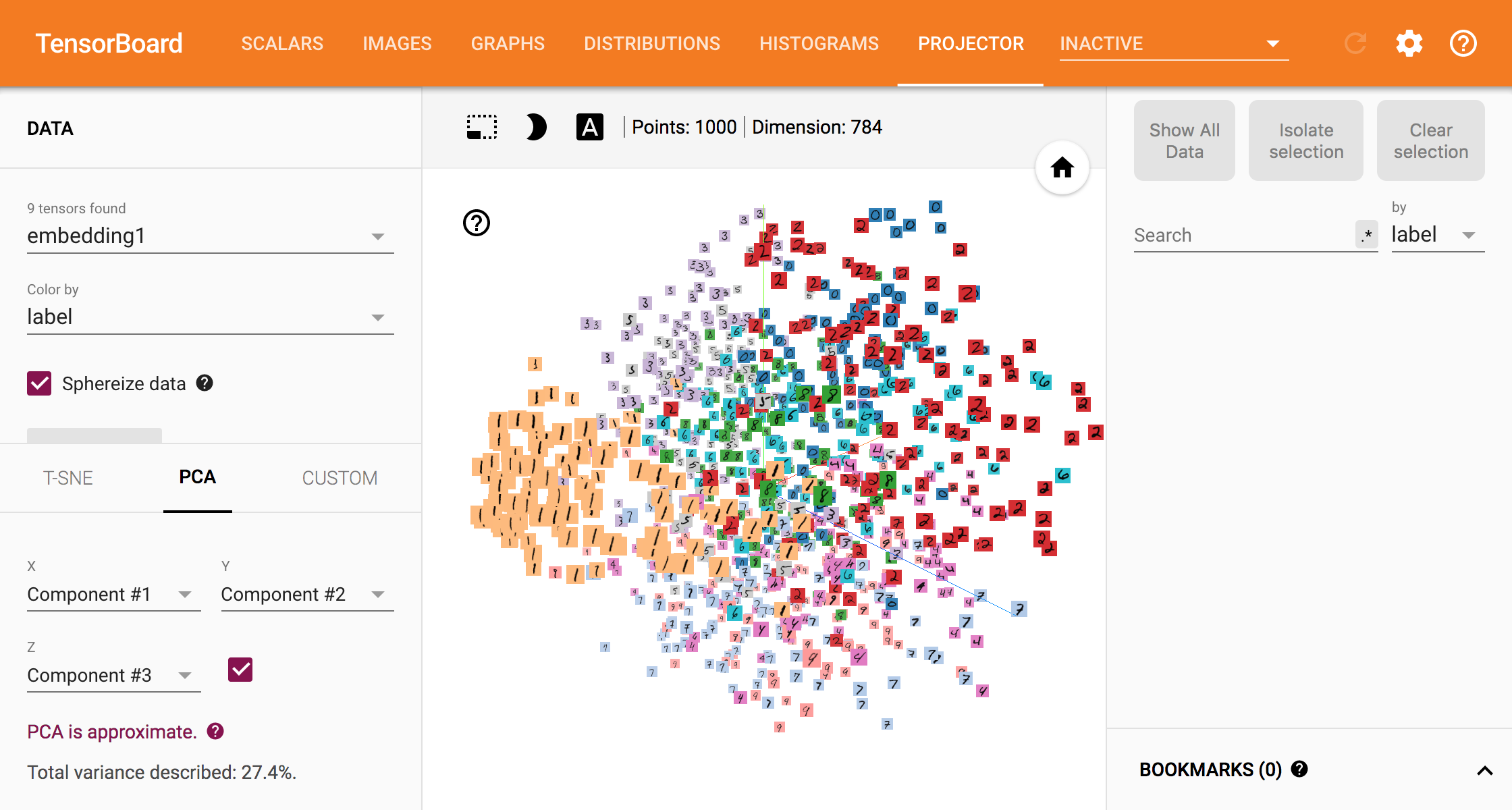Viewport: 1512px width, 810px height.
Task: Click the reload data icon
Action: pos(1355,44)
